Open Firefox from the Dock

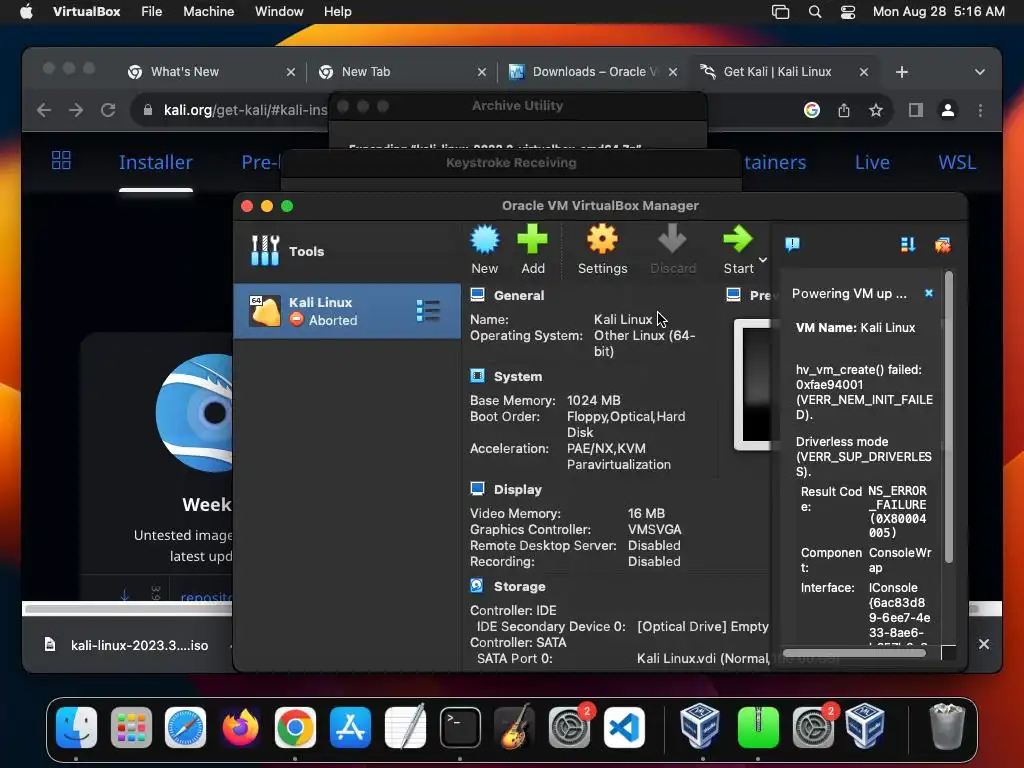pyautogui.click(x=240, y=727)
